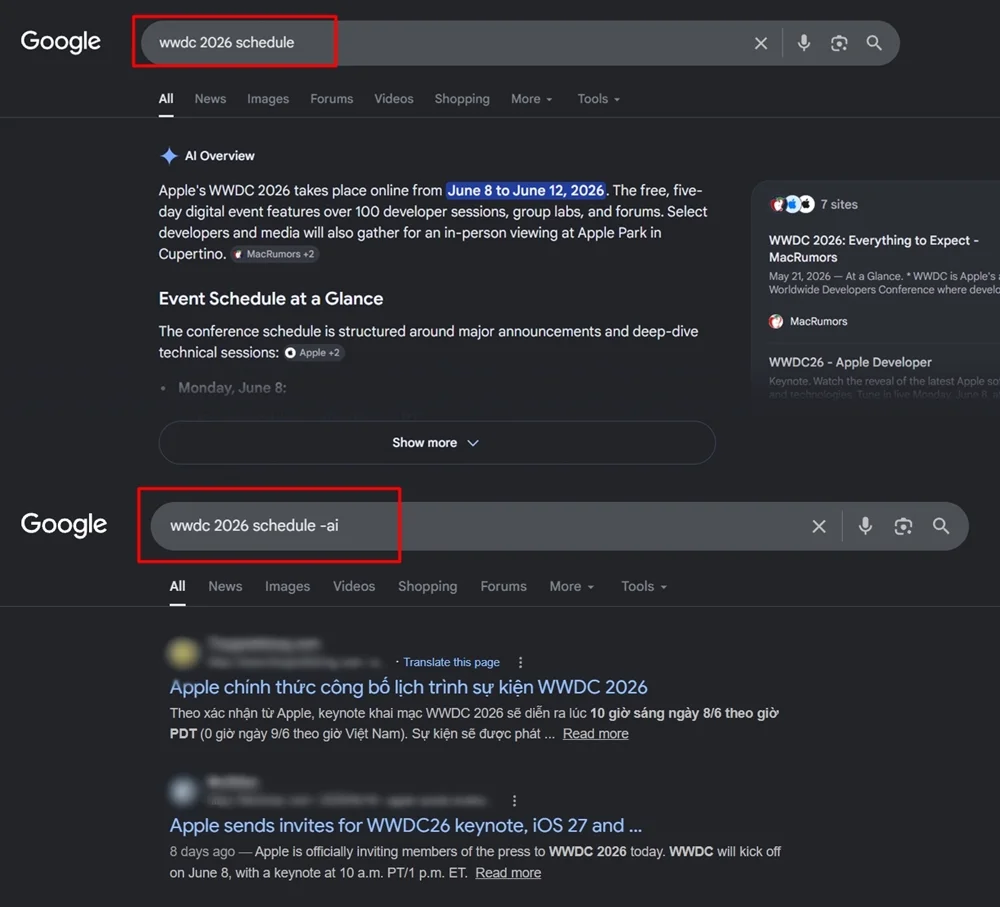
Task: Clear the 'wwdc 2026 schedule' search with X
Action: tap(761, 43)
